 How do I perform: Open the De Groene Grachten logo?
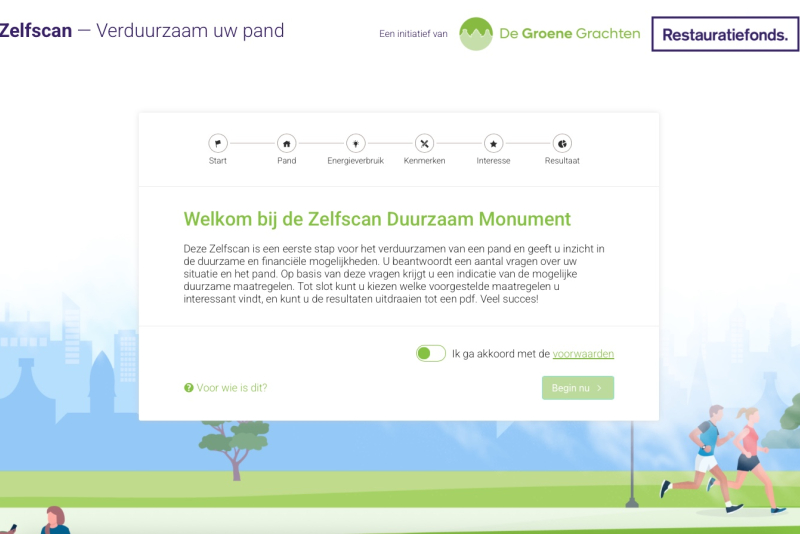550,33
